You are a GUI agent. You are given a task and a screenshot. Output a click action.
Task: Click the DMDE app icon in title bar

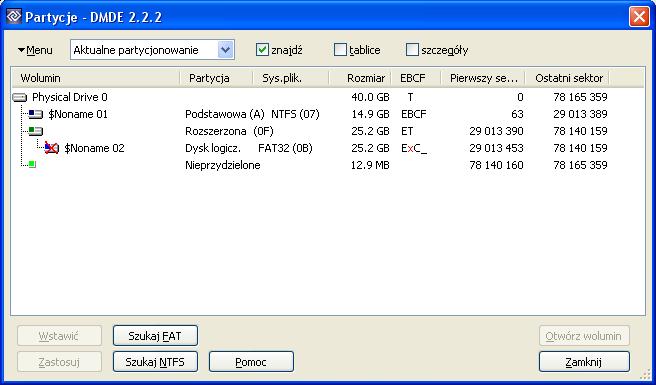(14, 16)
